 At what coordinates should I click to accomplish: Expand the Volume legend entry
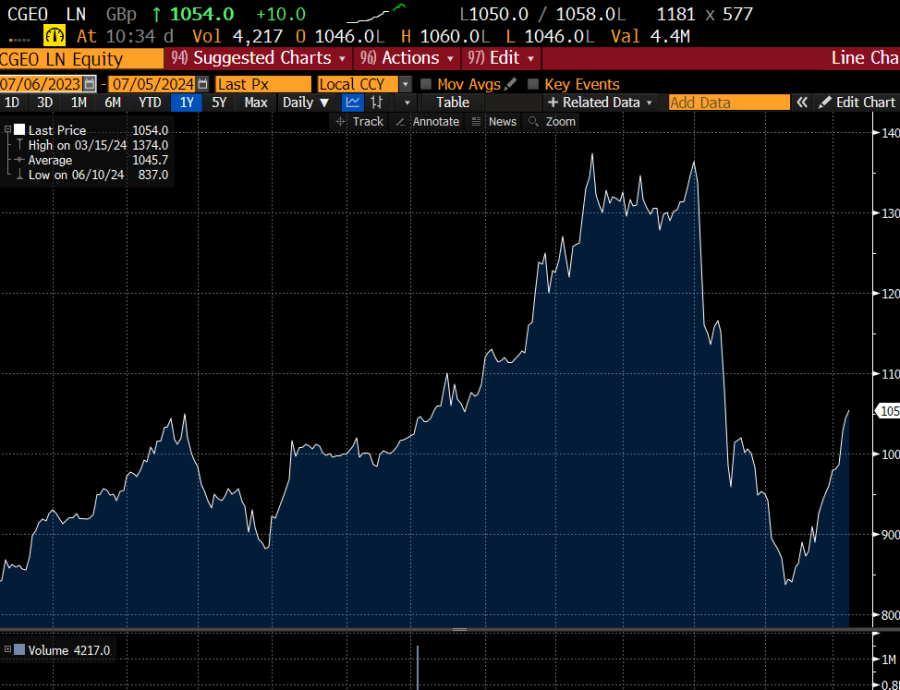[7, 650]
